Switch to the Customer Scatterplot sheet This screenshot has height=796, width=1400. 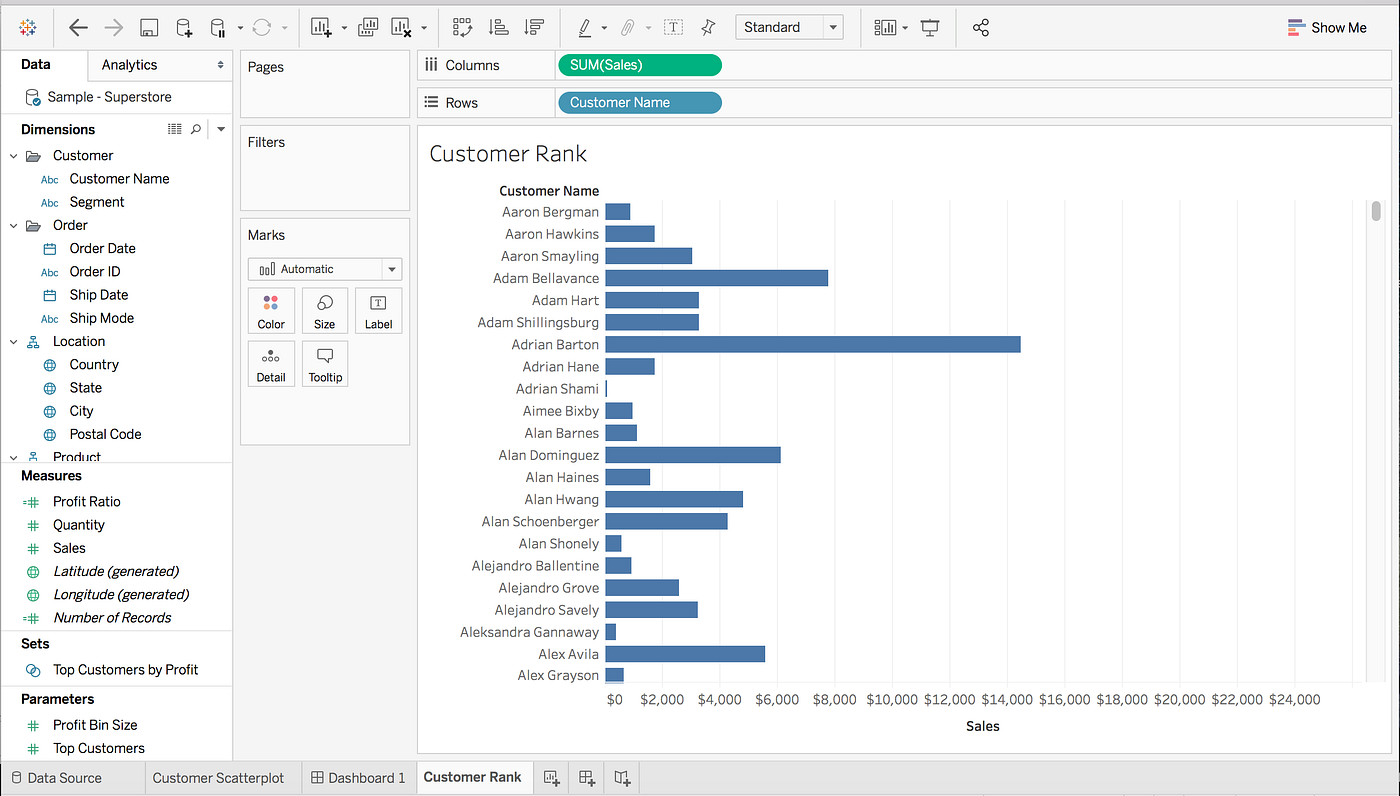pyautogui.click(x=218, y=777)
